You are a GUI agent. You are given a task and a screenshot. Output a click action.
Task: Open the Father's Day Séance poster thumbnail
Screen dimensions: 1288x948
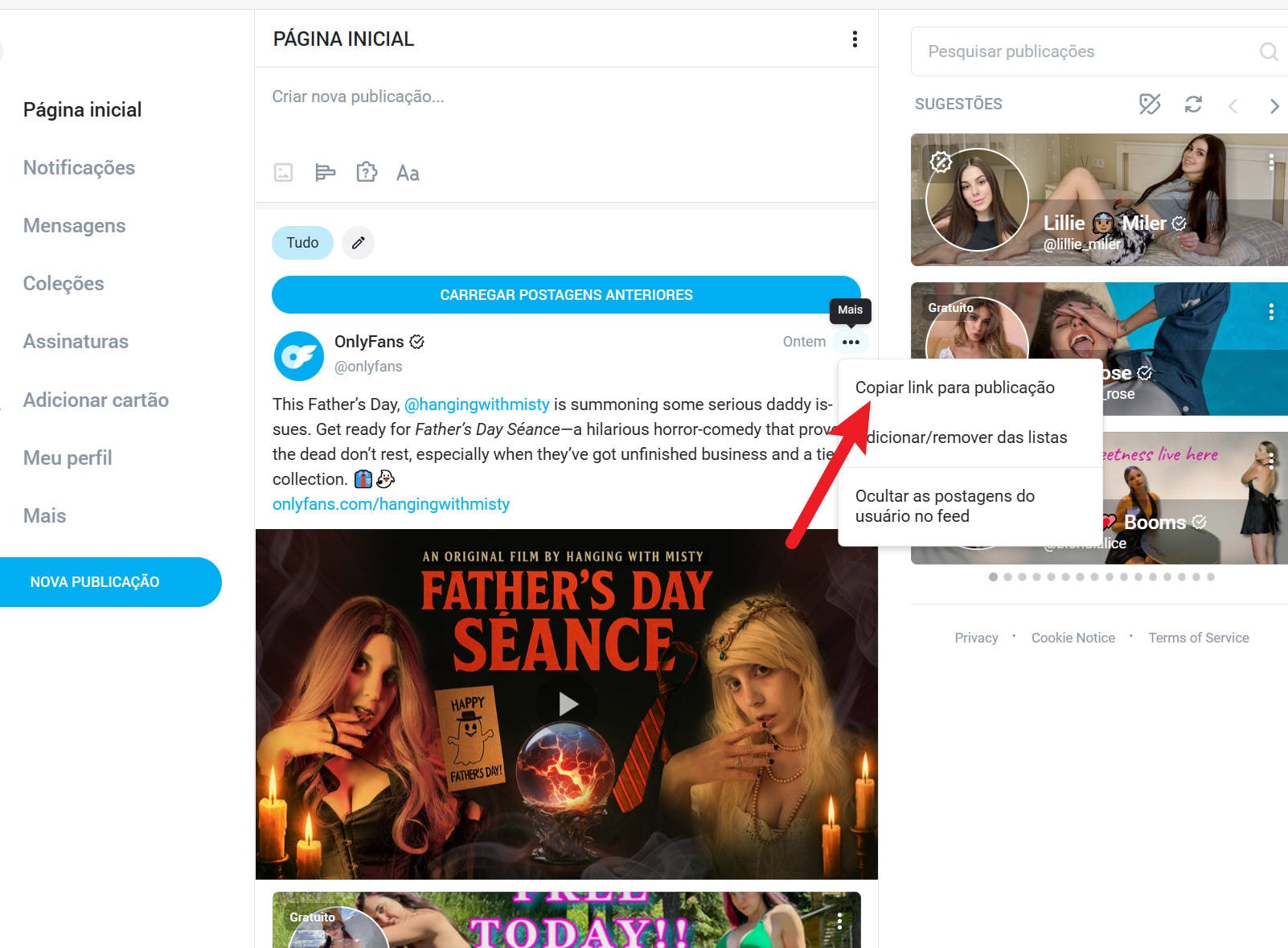pyautogui.click(x=566, y=704)
